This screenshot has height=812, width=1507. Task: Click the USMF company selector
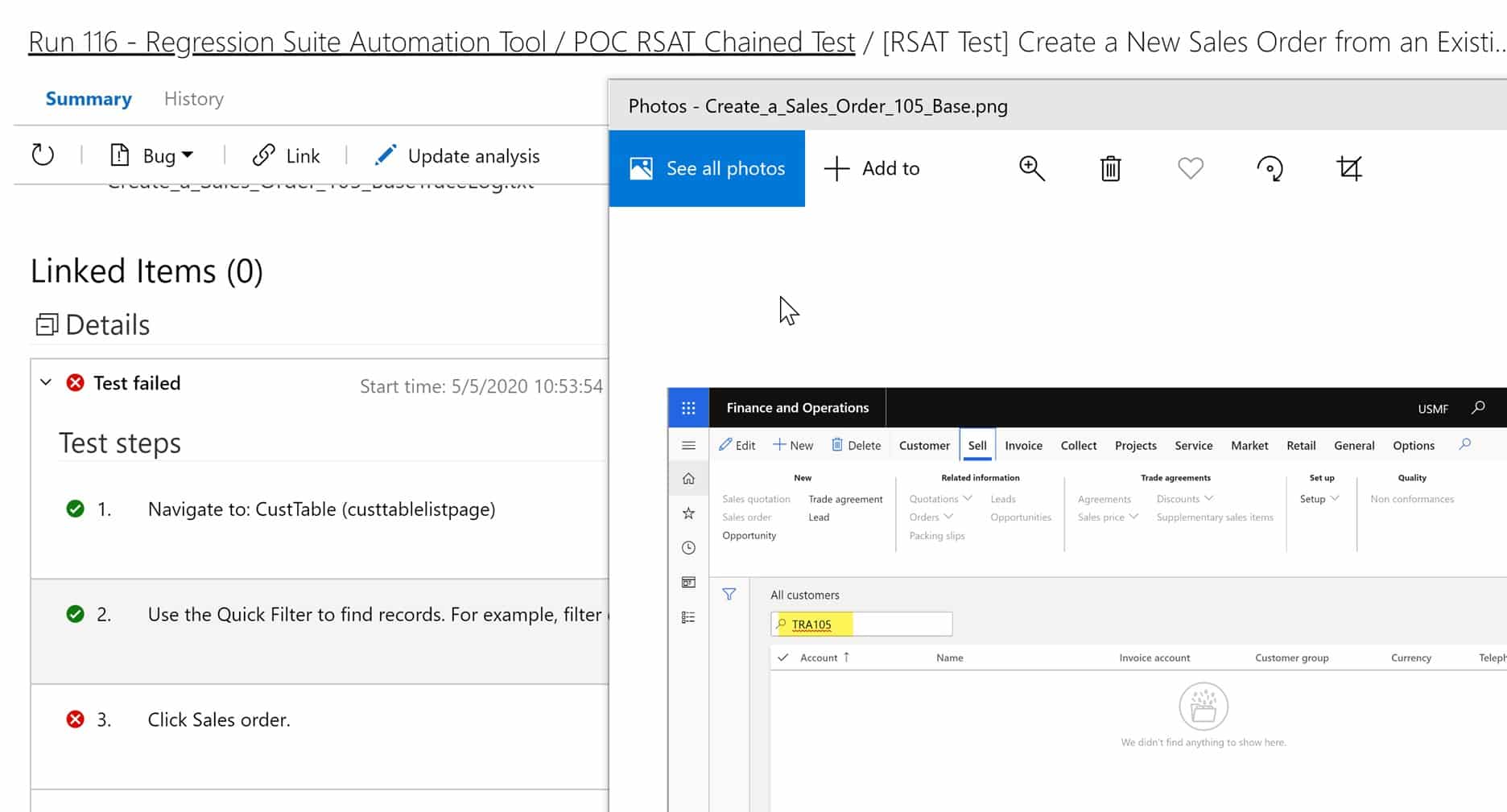tap(1432, 408)
